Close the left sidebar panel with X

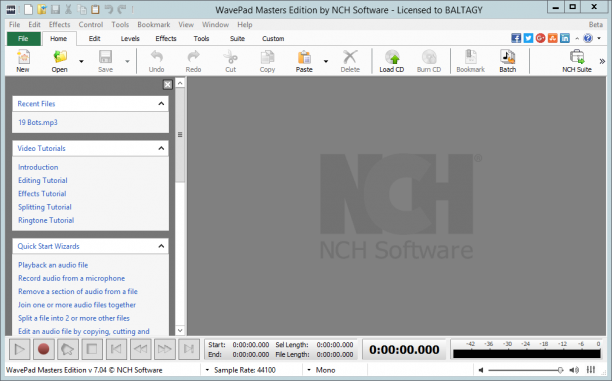pyautogui.click(x=167, y=84)
